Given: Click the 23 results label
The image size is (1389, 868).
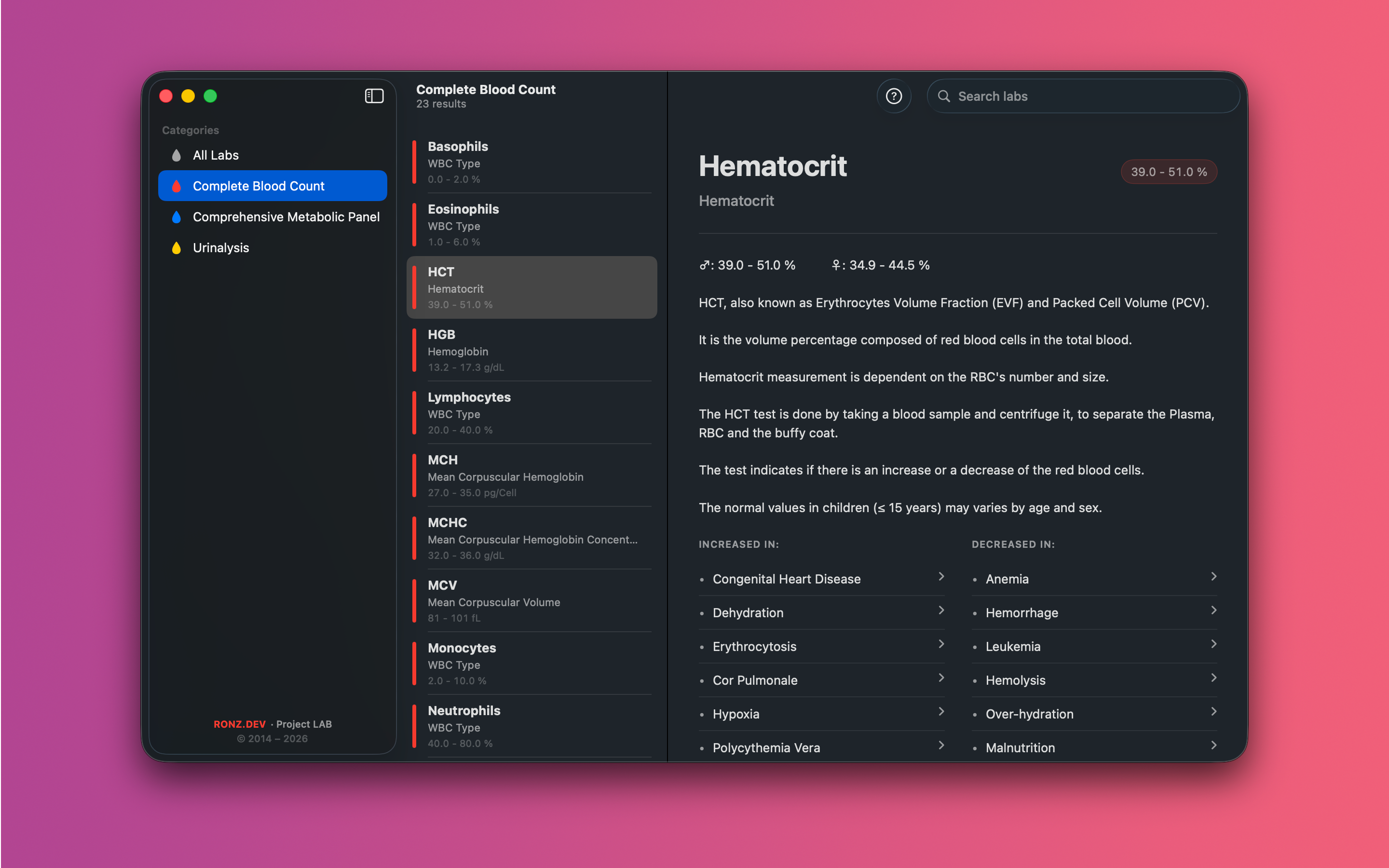Looking at the screenshot, I should click(441, 104).
